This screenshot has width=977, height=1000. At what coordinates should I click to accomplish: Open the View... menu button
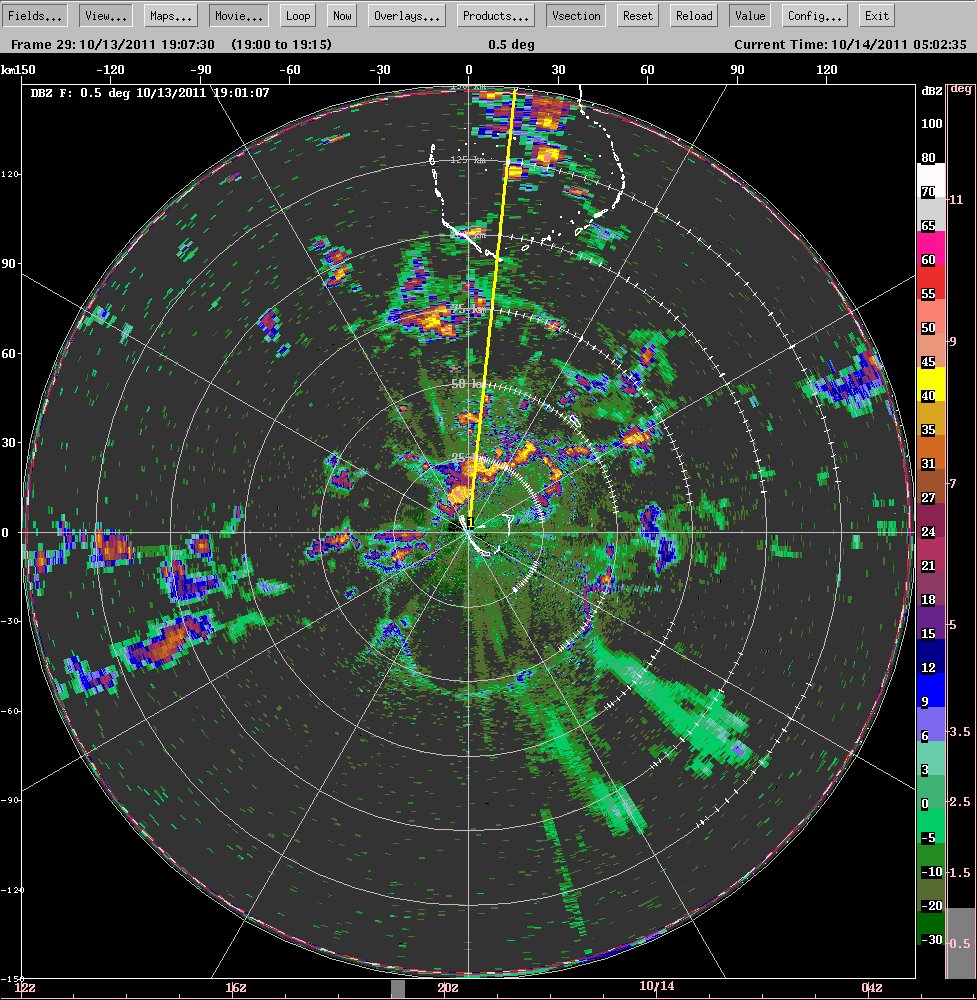coord(106,16)
